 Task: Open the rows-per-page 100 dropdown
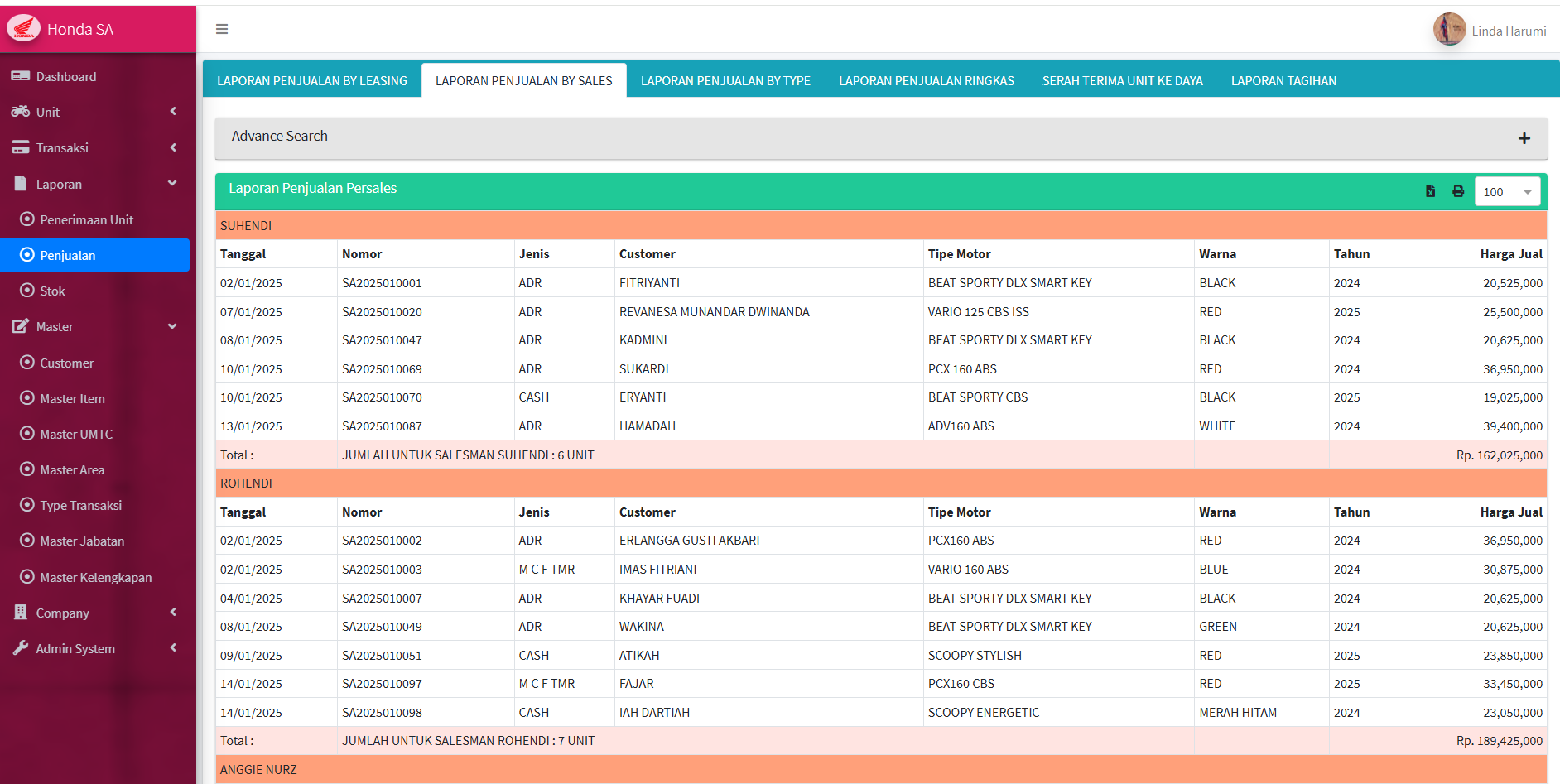coord(1507,192)
